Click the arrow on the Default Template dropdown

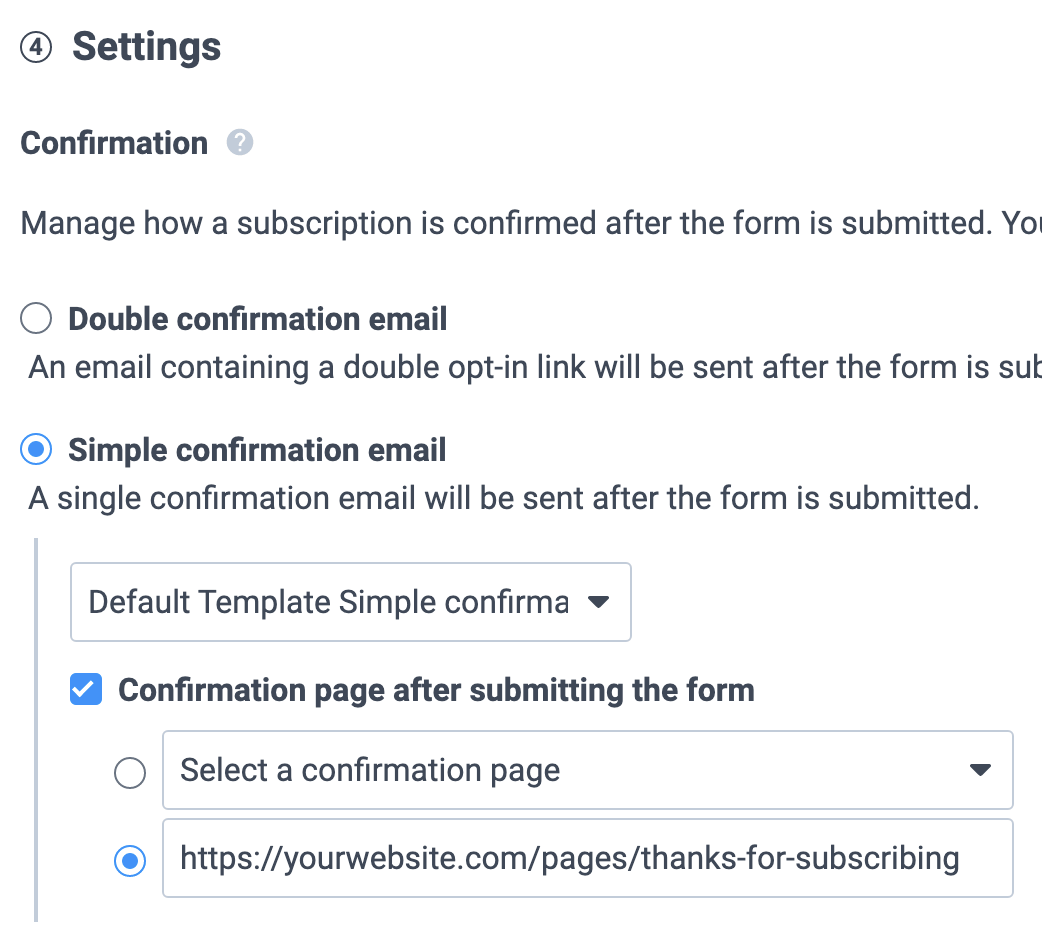point(598,602)
